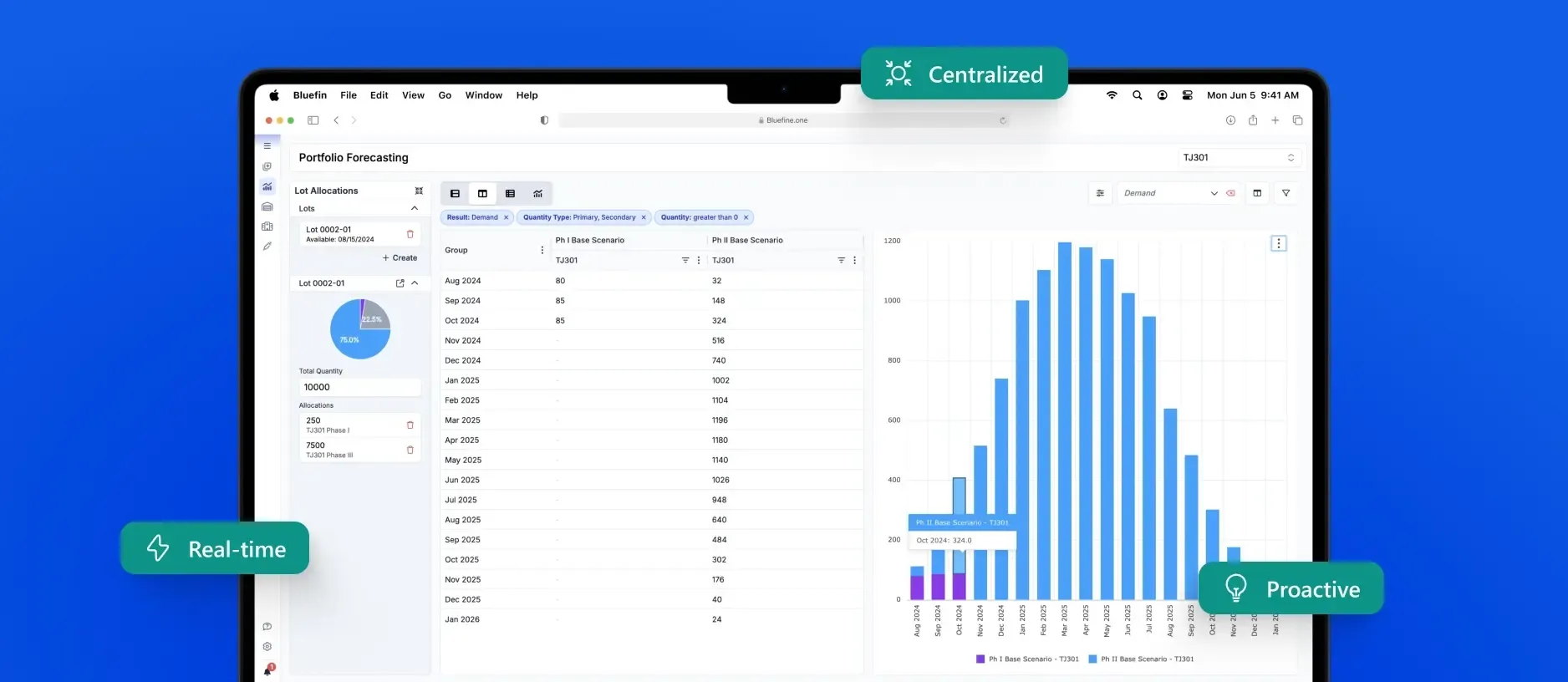The width and height of the screenshot is (1568, 682).
Task: Open the settings gear in the sidebar
Action: click(267, 647)
